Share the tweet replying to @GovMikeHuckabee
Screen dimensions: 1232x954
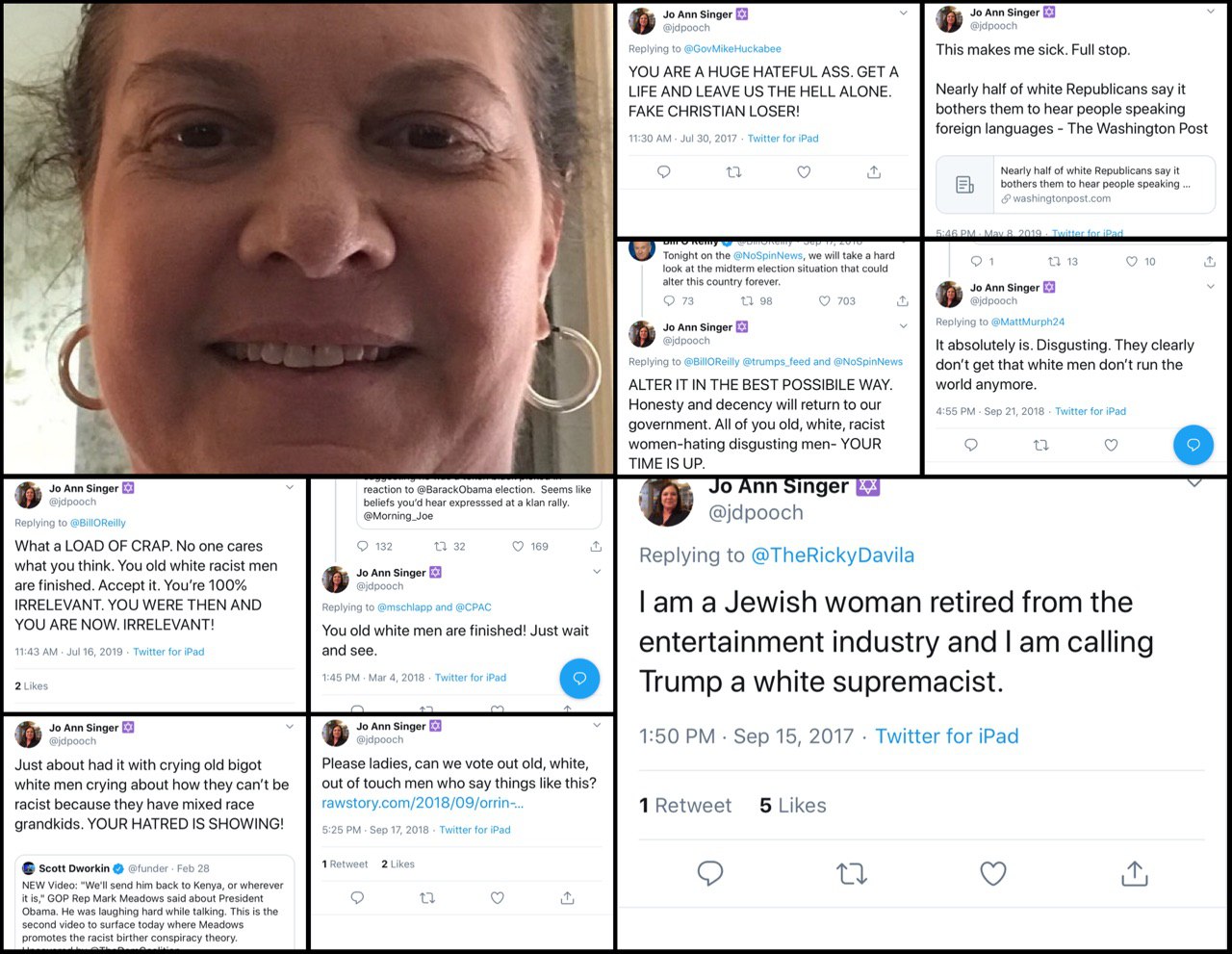(x=874, y=172)
